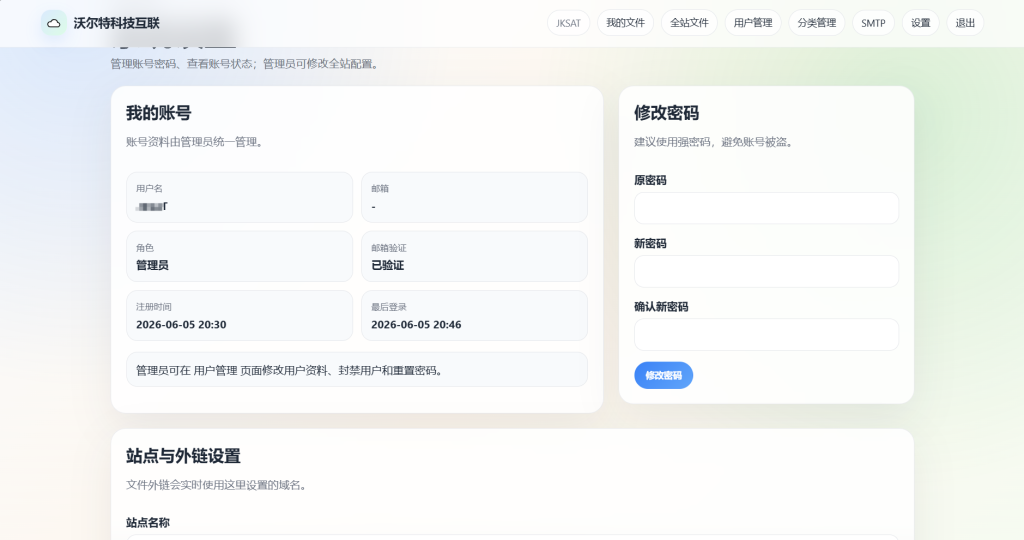The width and height of the screenshot is (1024, 540).
Task: Open 全站文件 in the navigation
Action: (x=689, y=23)
